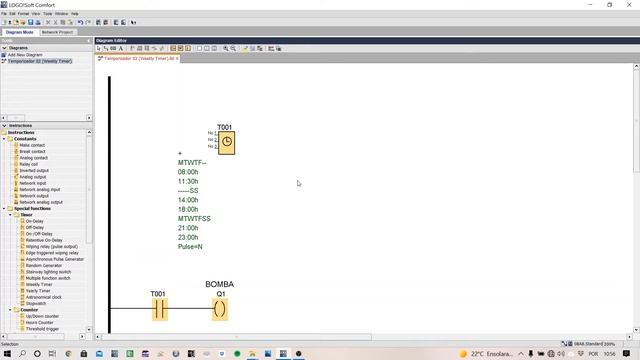Viewport: 640px width, 360px height.
Task: Open Task View on taskbar
Action: 52,353
